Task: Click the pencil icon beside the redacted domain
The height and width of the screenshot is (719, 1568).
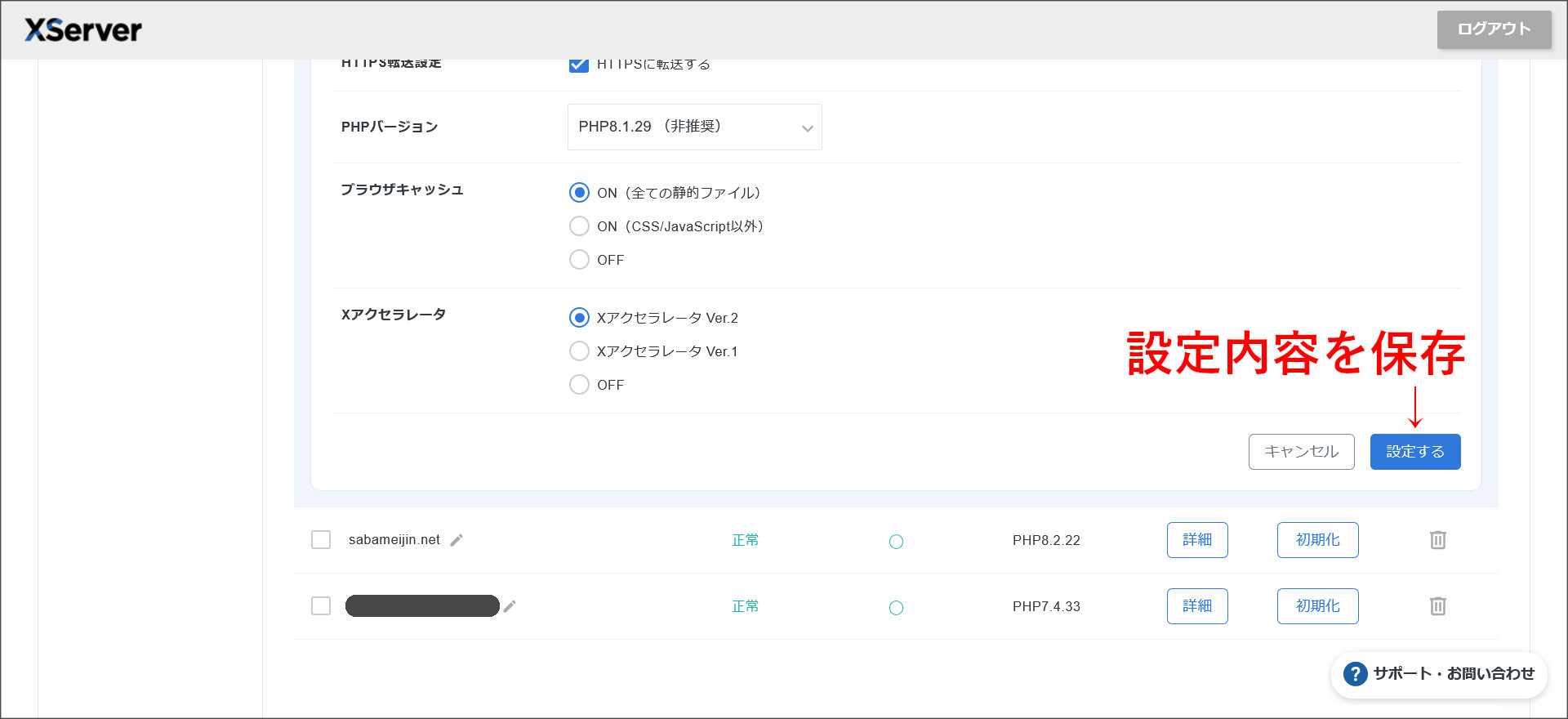Action: tap(510, 606)
